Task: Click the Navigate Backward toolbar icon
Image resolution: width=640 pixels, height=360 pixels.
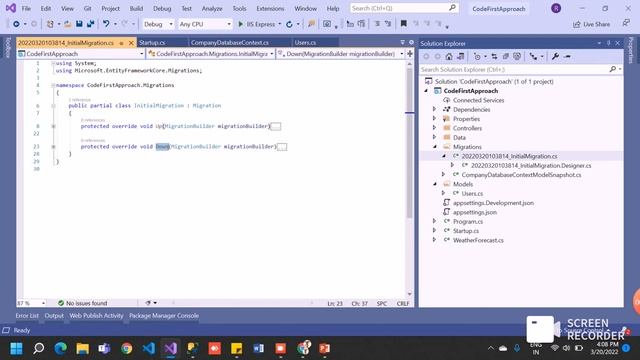Action: click(16, 24)
